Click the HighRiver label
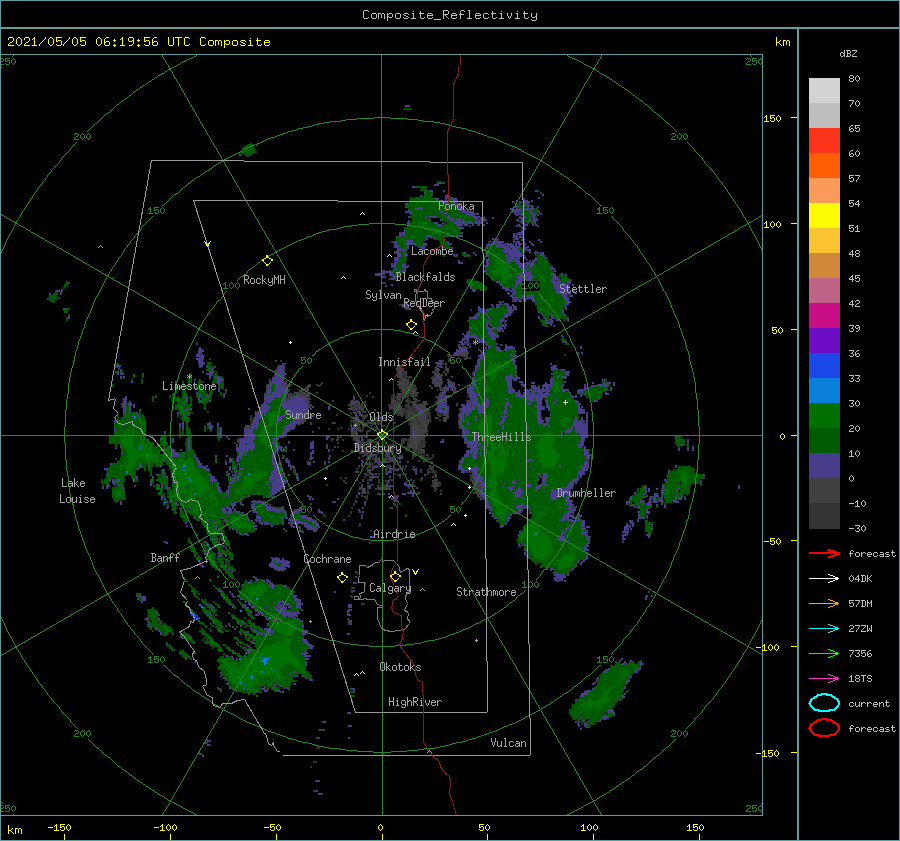 point(415,702)
